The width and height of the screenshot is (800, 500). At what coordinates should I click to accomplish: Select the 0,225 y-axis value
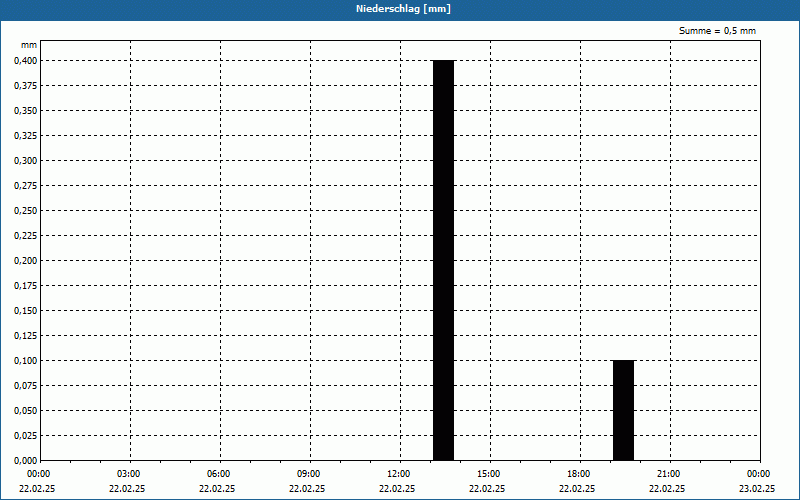[x=26, y=236]
